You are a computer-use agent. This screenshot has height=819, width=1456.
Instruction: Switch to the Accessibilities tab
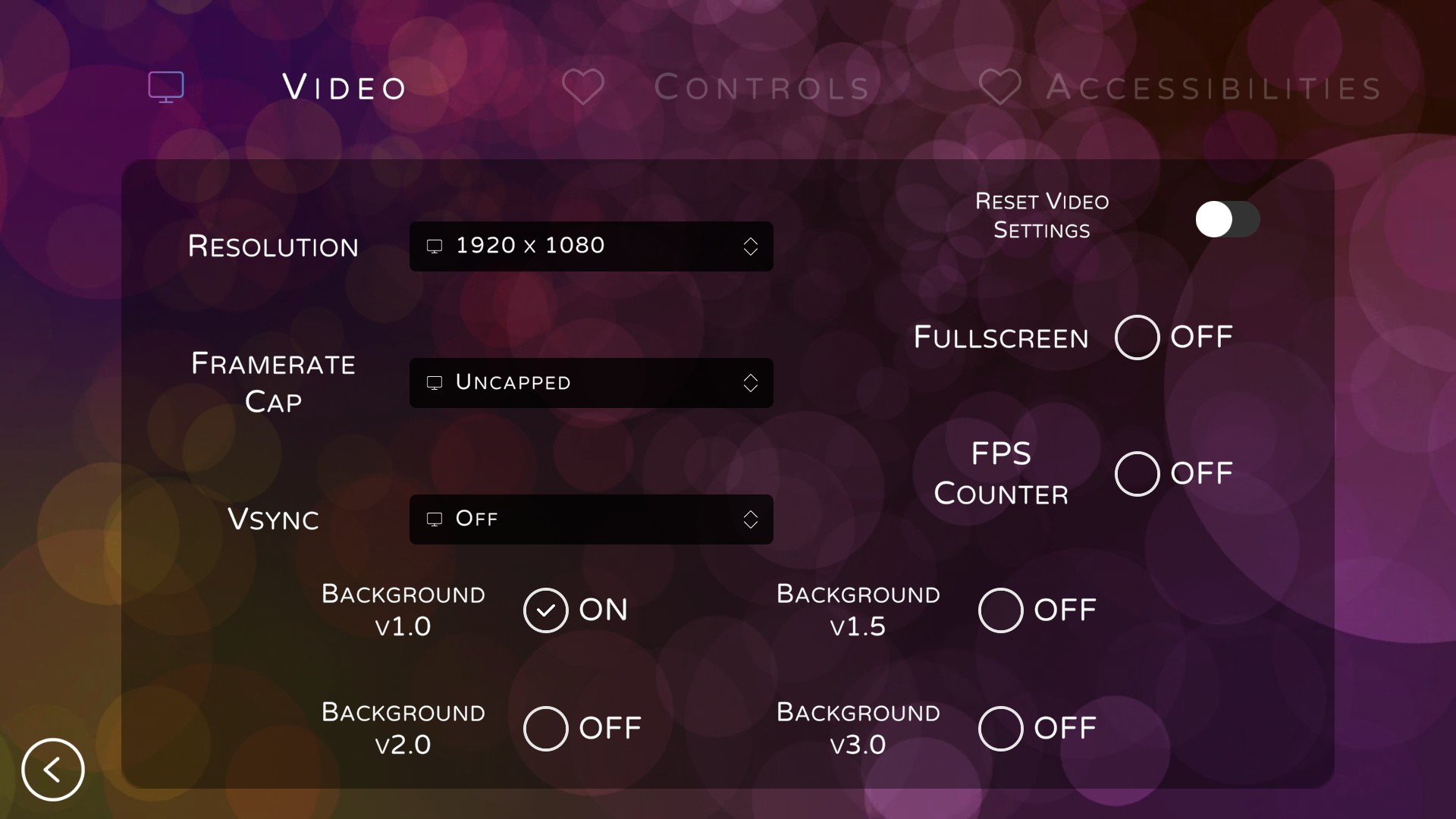[x=1213, y=86]
